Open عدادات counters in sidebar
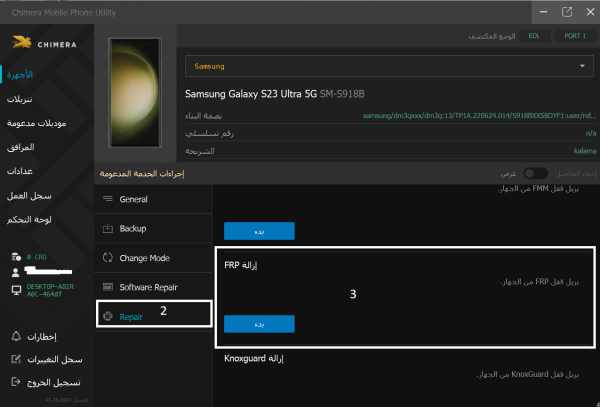 pos(20,171)
